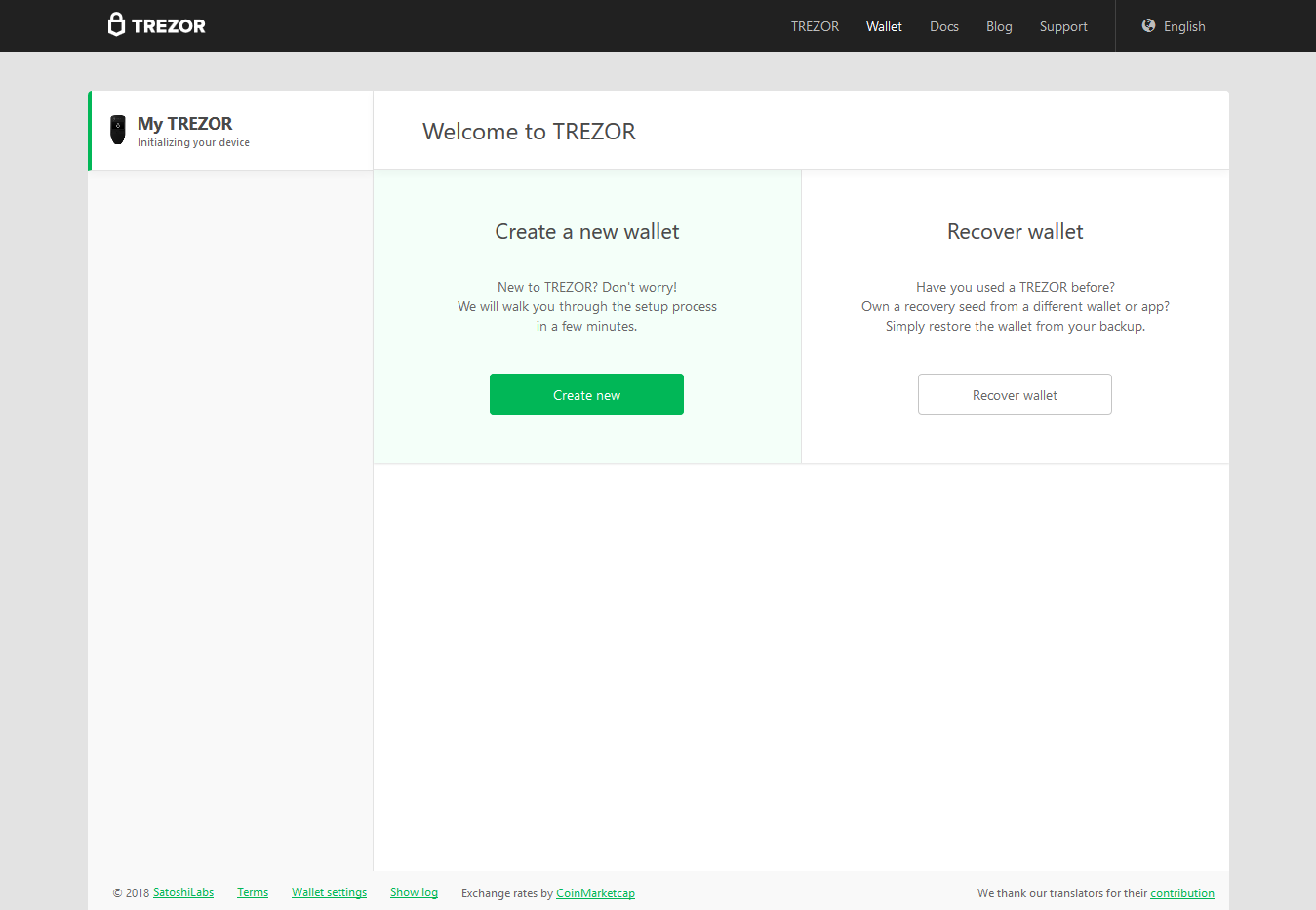1316x910 pixels.
Task: Click the globe language icon
Action: [1148, 26]
